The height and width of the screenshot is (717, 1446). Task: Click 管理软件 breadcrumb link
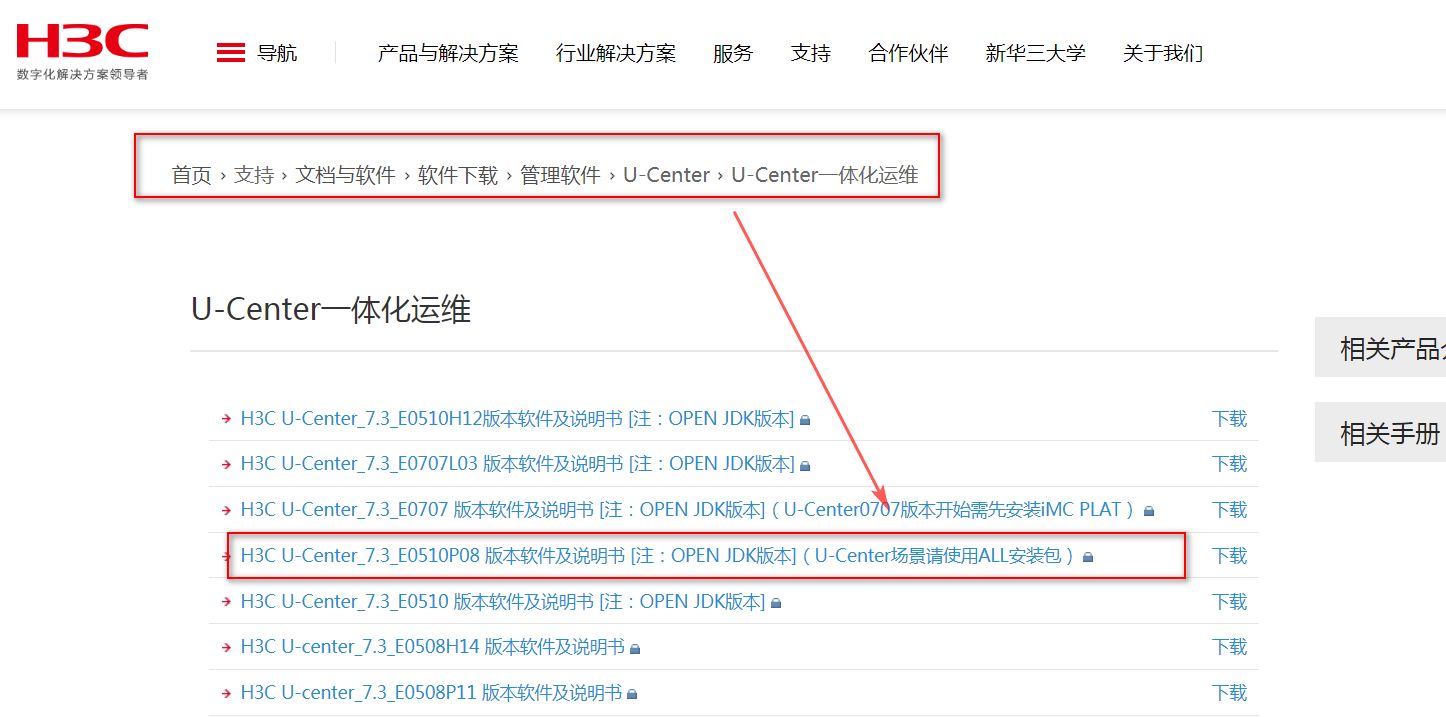[x=560, y=175]
